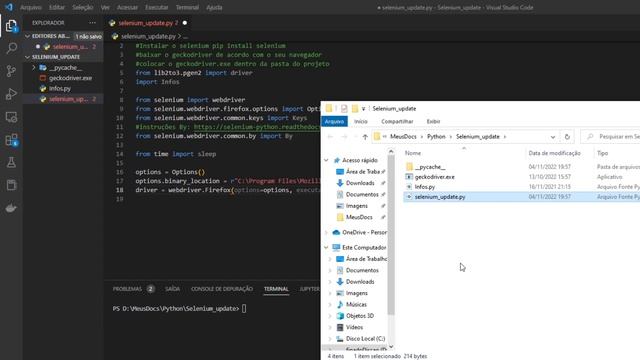640x360 pixels.
Task: Open the Docker whale icon view
Action: [x=11, y=208]
